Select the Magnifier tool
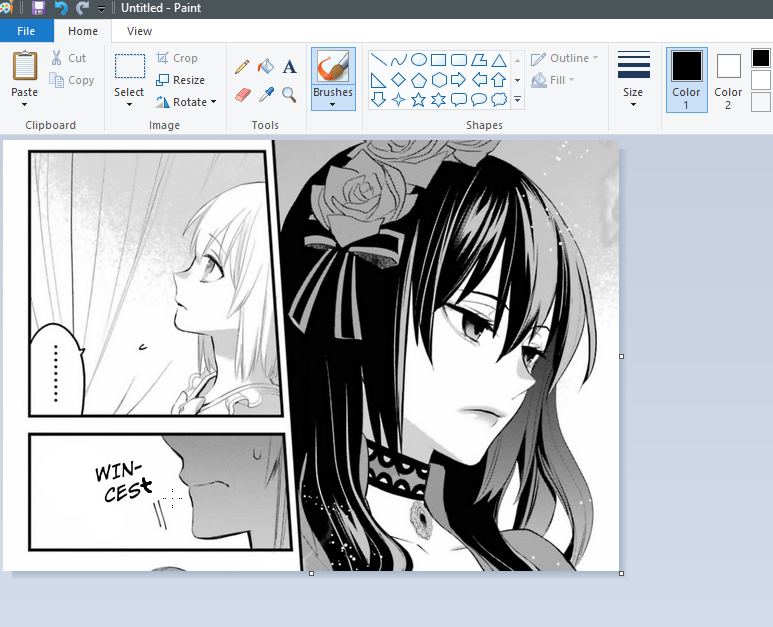773x627 pixels. point(289,95)
